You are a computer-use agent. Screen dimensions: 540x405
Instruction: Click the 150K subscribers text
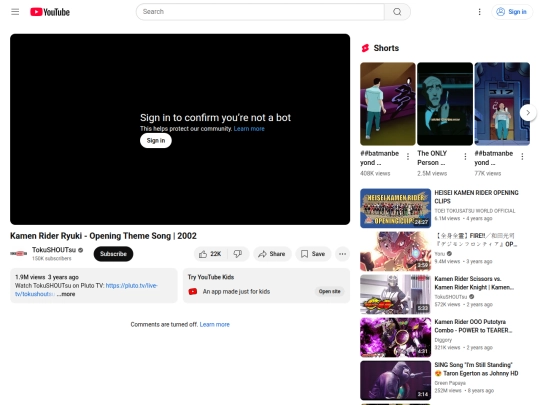click(x=52, y=258)
